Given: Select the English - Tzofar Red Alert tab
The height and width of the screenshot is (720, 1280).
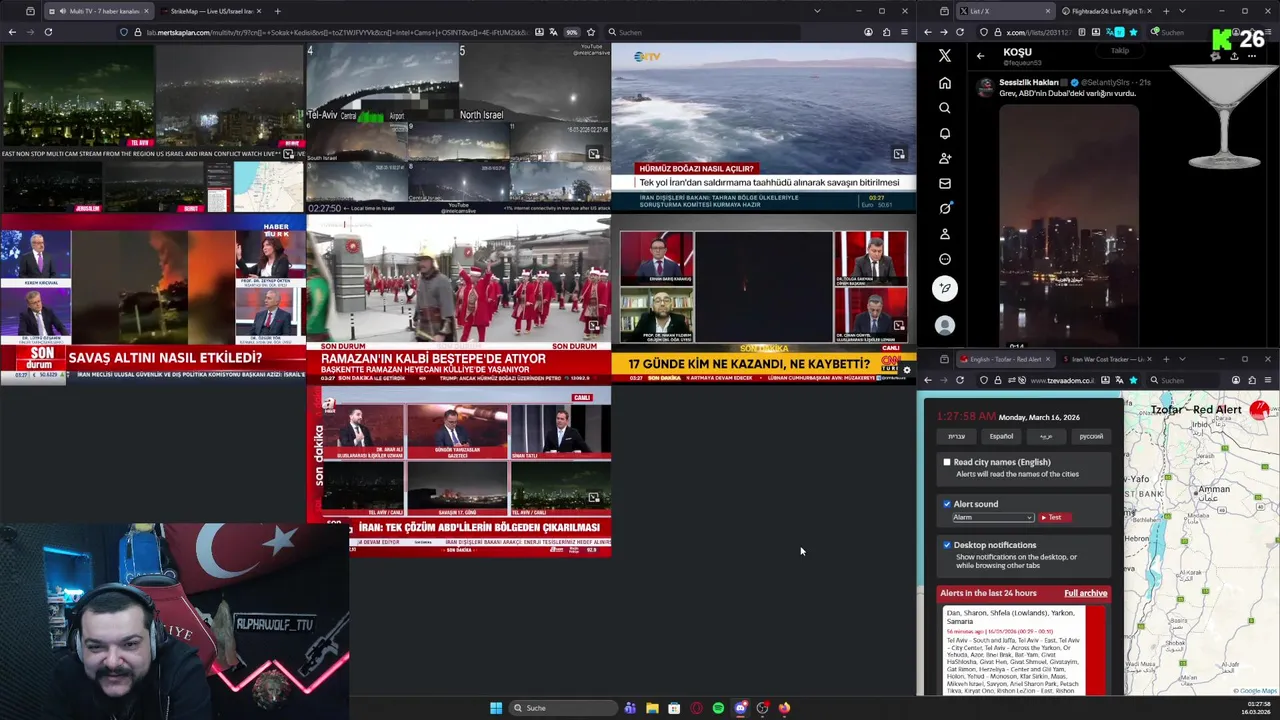Looking at the screenshot, I should coord(1004,359).
